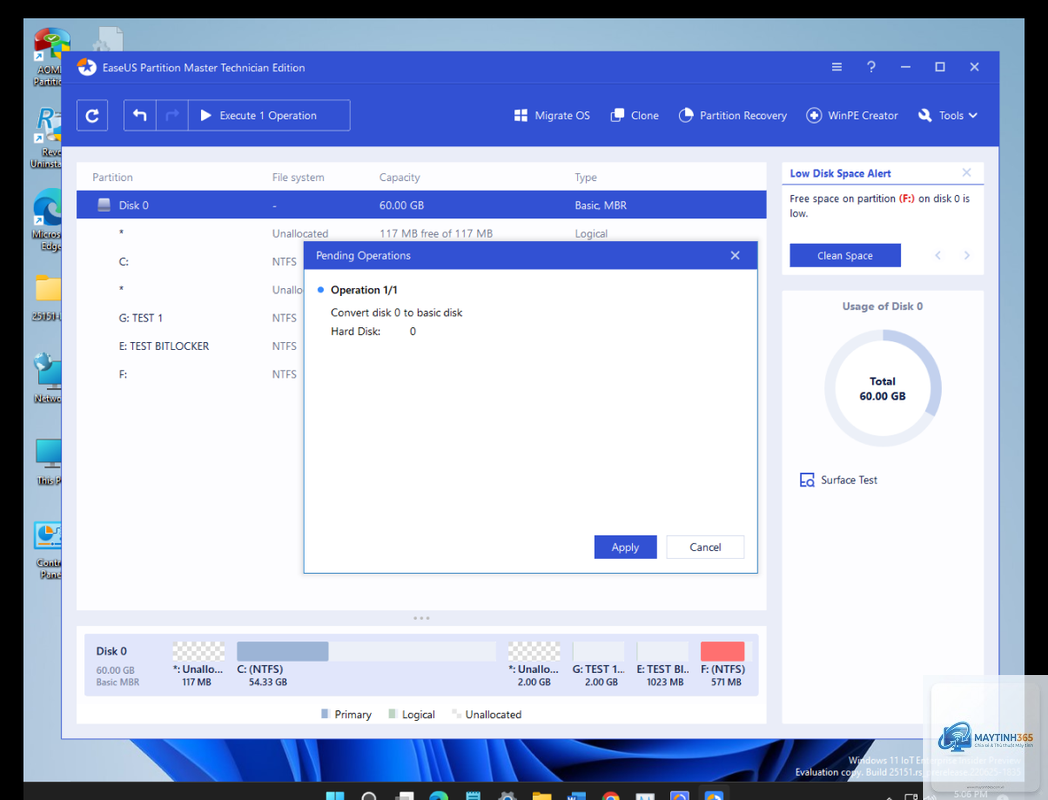Click the Capacity column header
The width and height of the screenshot is (1048, 800).
(400, 177)
